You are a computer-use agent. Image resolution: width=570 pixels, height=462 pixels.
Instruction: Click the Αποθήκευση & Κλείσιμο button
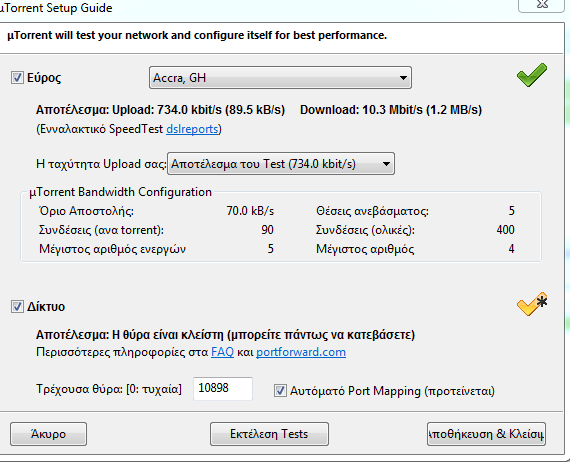pyautogui.click(x=486, y=434)
